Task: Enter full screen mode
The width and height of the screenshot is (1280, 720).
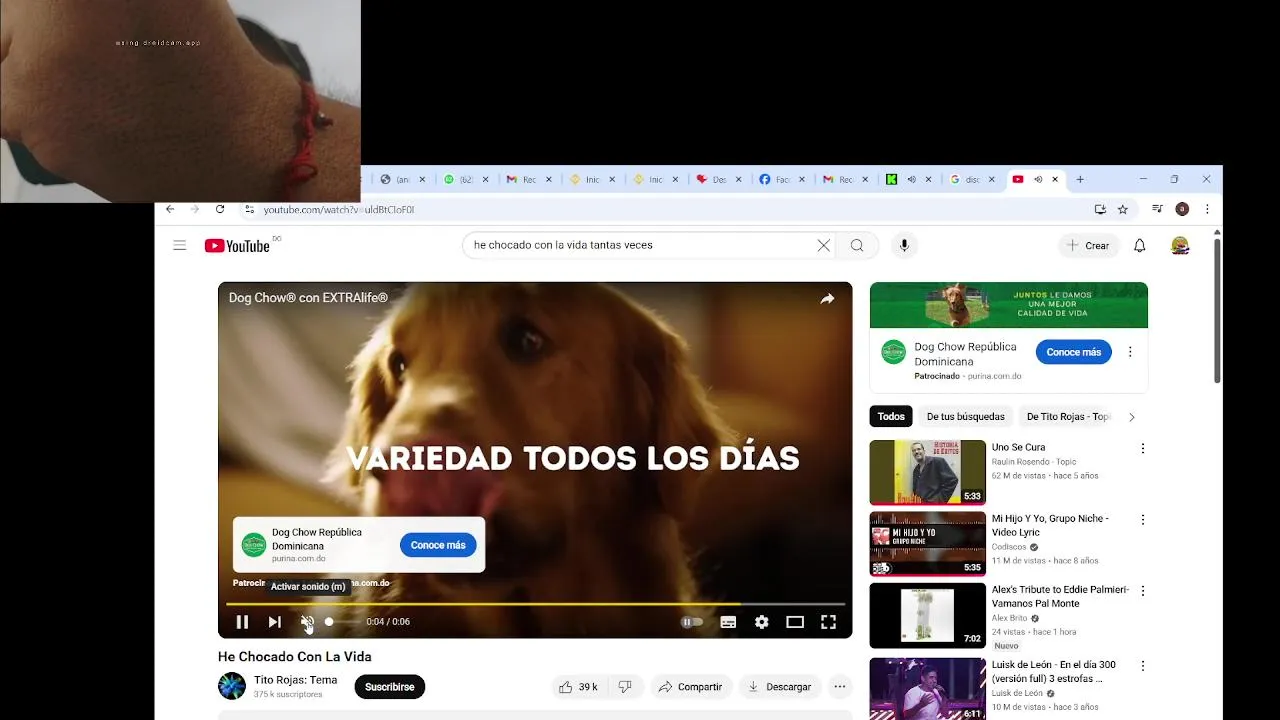Action: point(828,622)
